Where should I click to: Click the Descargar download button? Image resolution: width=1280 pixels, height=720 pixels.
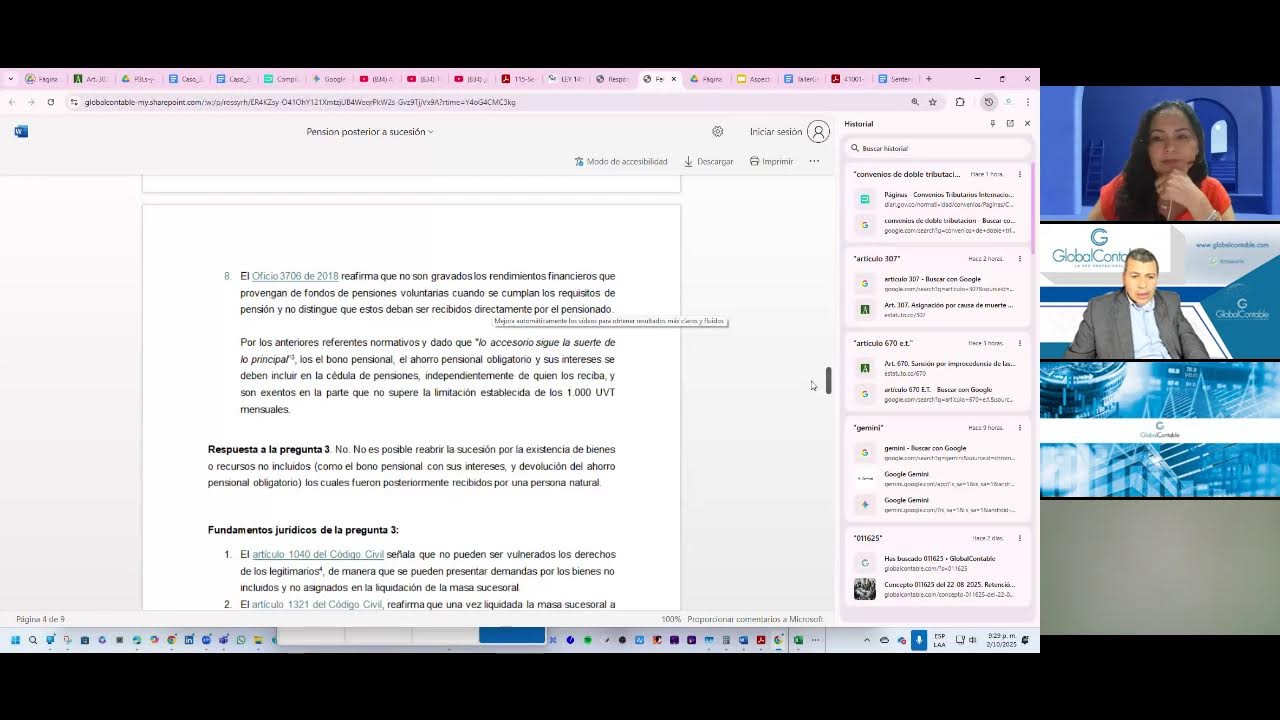pyautogui.click(x=709, y=161)
